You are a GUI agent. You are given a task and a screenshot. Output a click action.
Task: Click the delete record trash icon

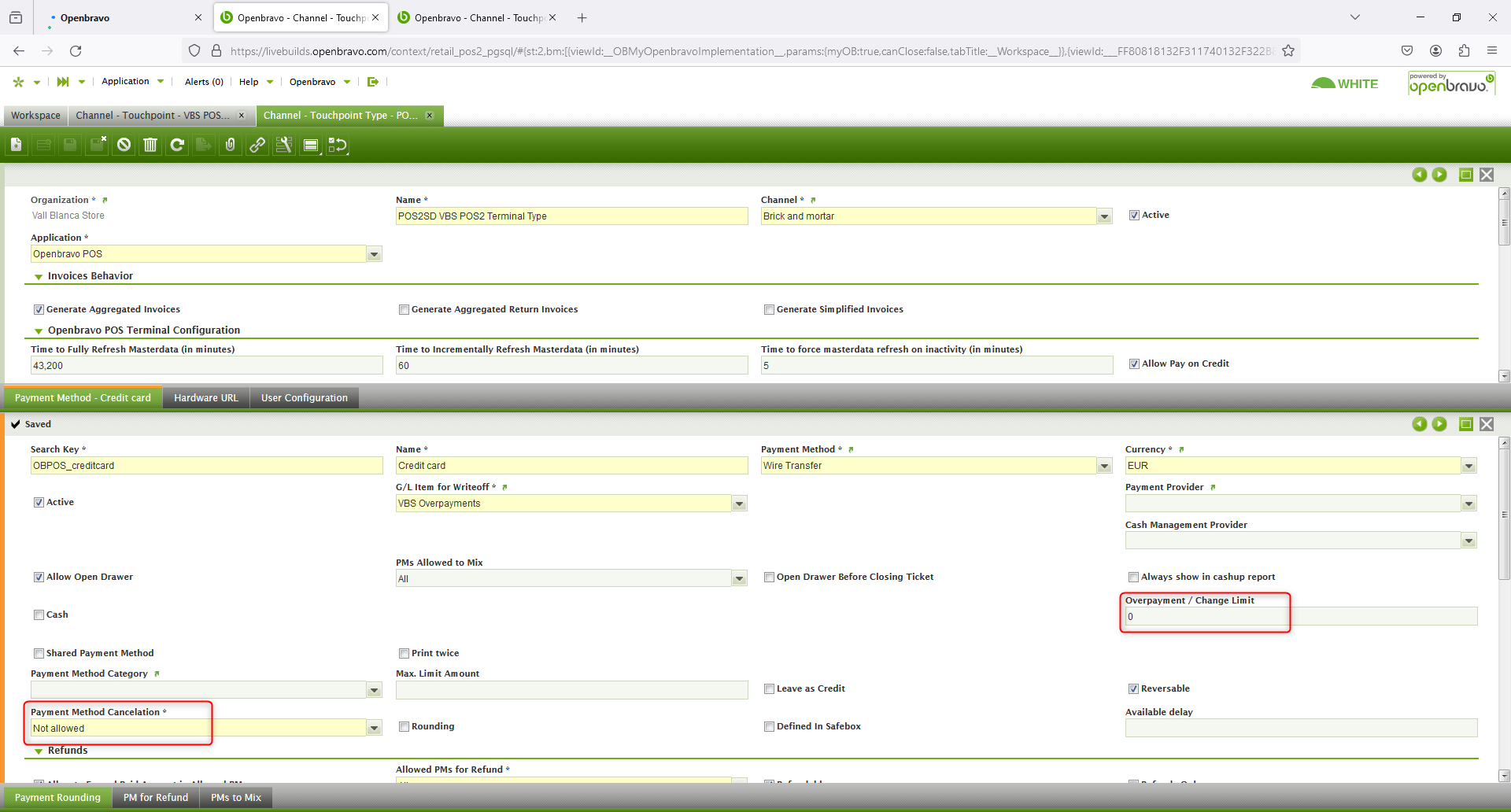pos(150,145)
